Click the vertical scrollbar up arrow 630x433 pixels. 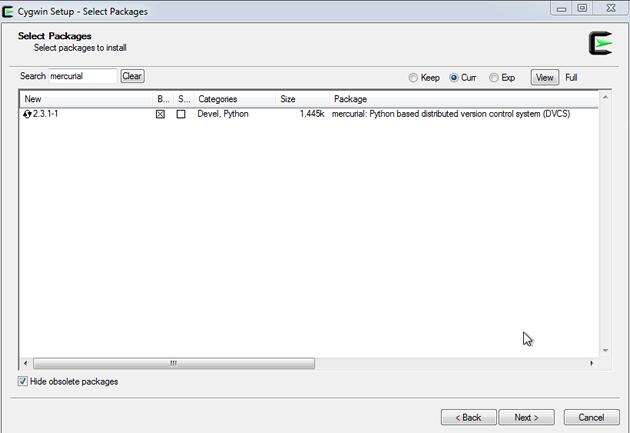point(605,97)
